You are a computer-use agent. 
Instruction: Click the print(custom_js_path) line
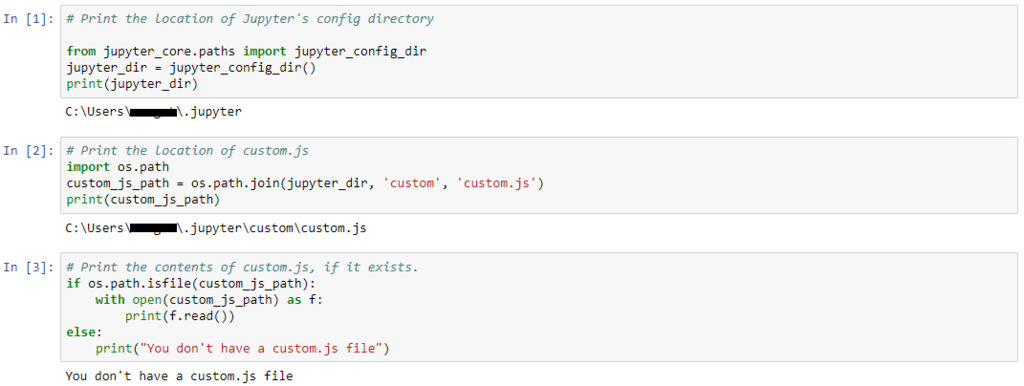(x=143, y=200)
